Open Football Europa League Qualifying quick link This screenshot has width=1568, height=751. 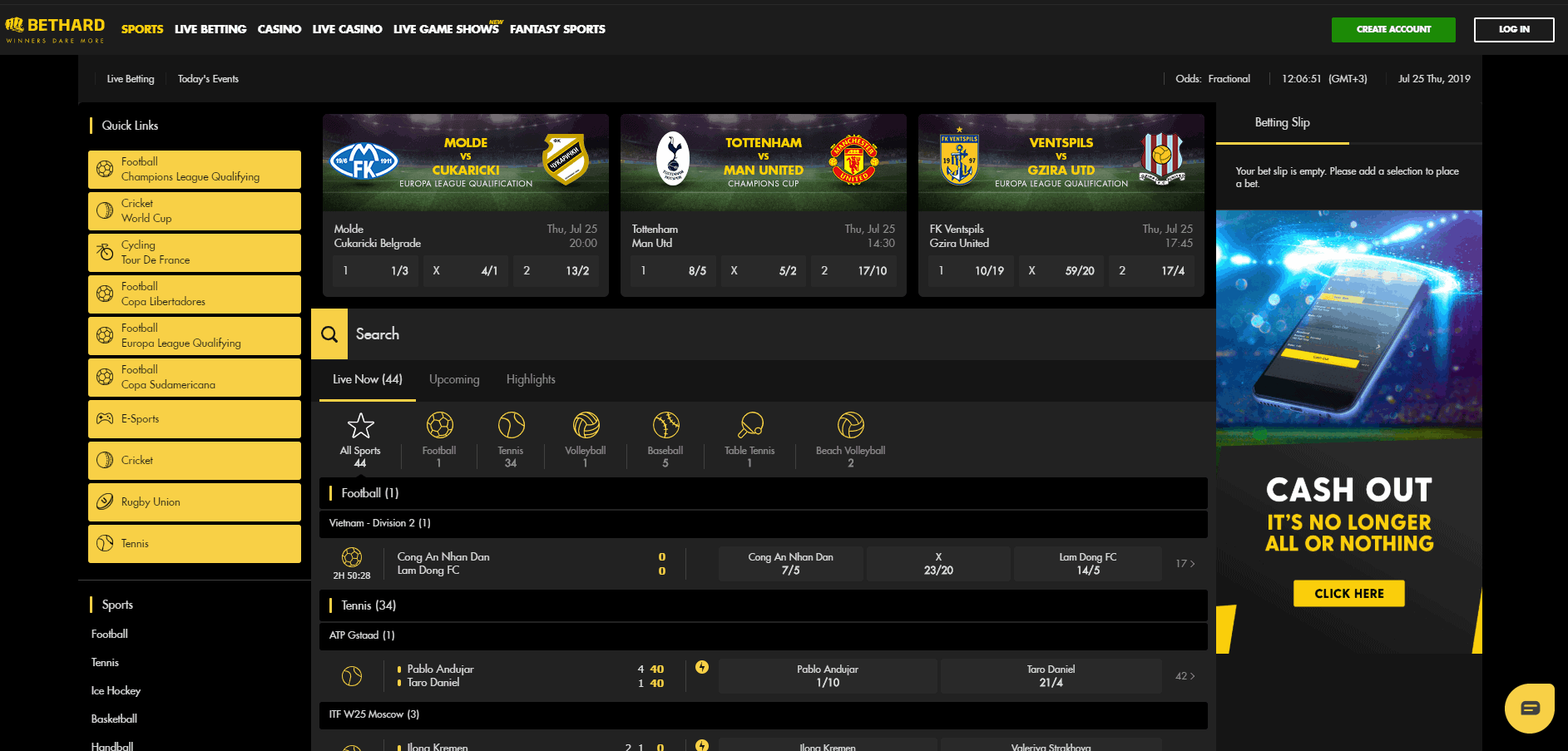tap(195, 335)
